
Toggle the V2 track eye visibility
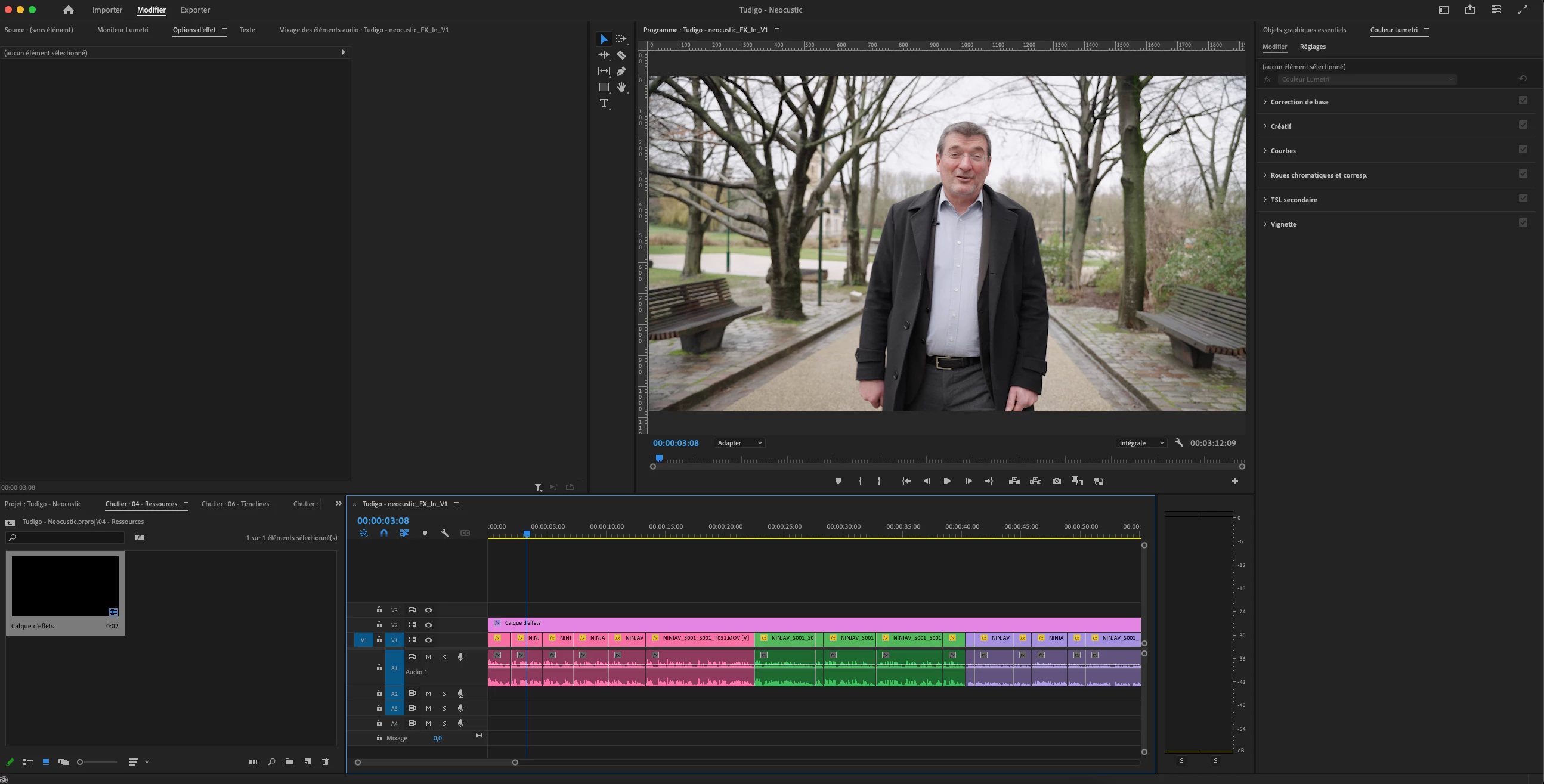[429, 625]
